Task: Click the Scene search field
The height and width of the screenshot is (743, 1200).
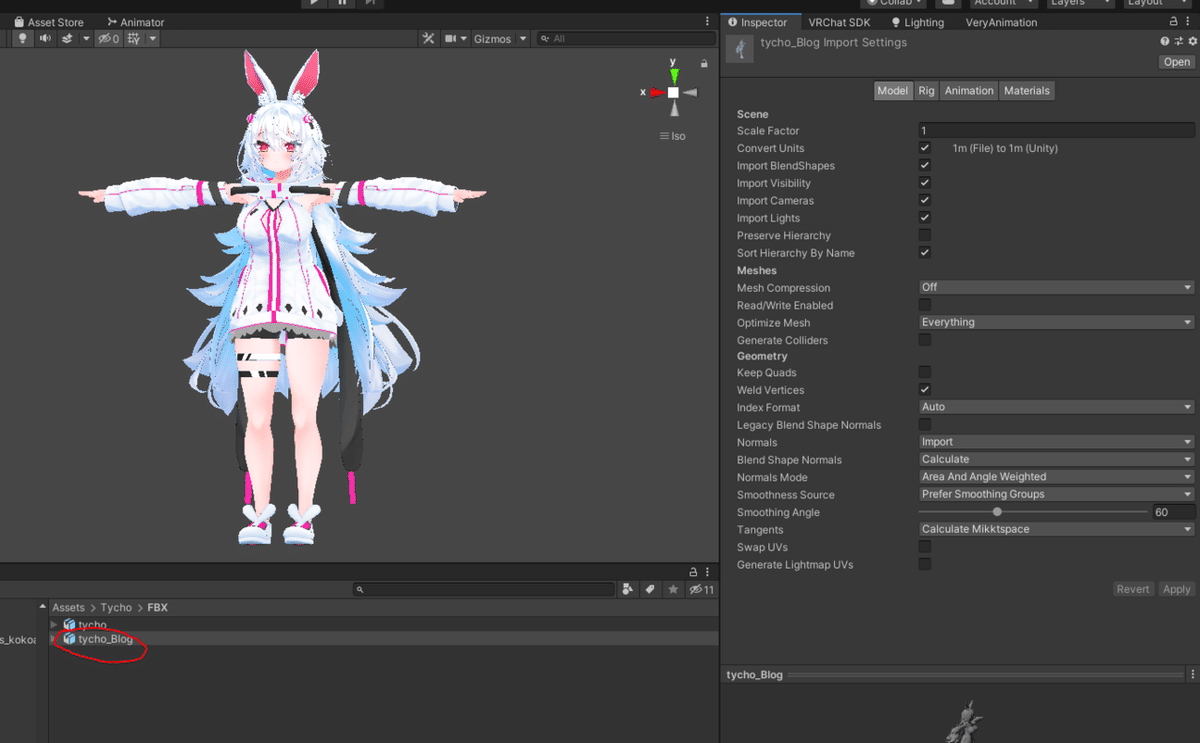Action: pos(625,39)
